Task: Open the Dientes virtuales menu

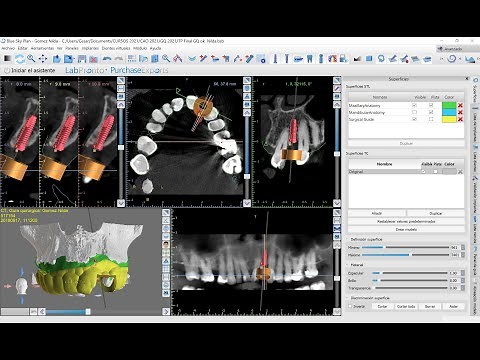Action: [x=116, y=48]
